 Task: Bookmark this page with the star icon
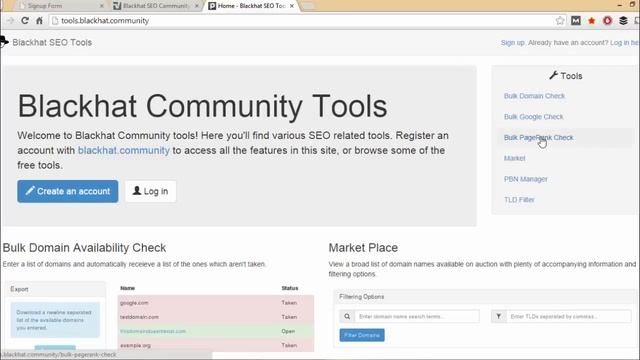pos(560,20)
